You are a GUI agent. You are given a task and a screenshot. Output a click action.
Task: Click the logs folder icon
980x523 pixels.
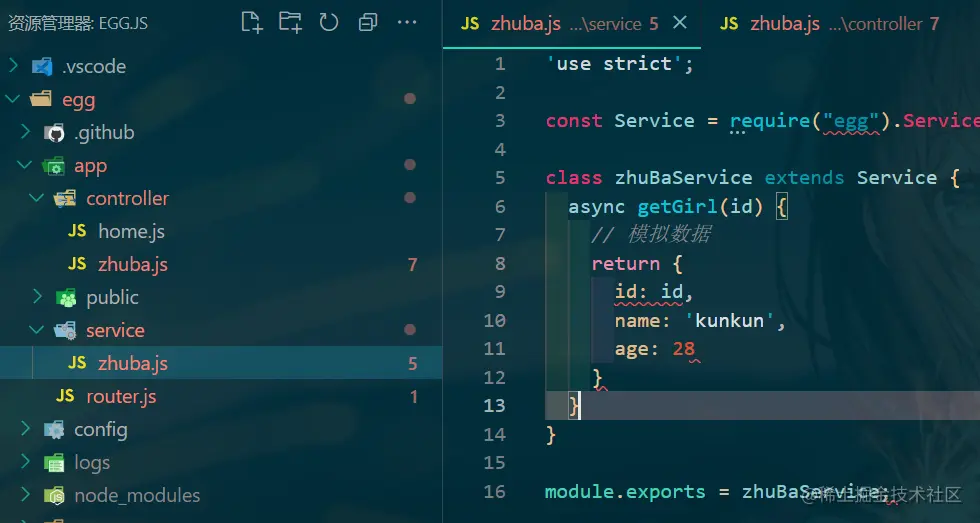coord(54,462)
